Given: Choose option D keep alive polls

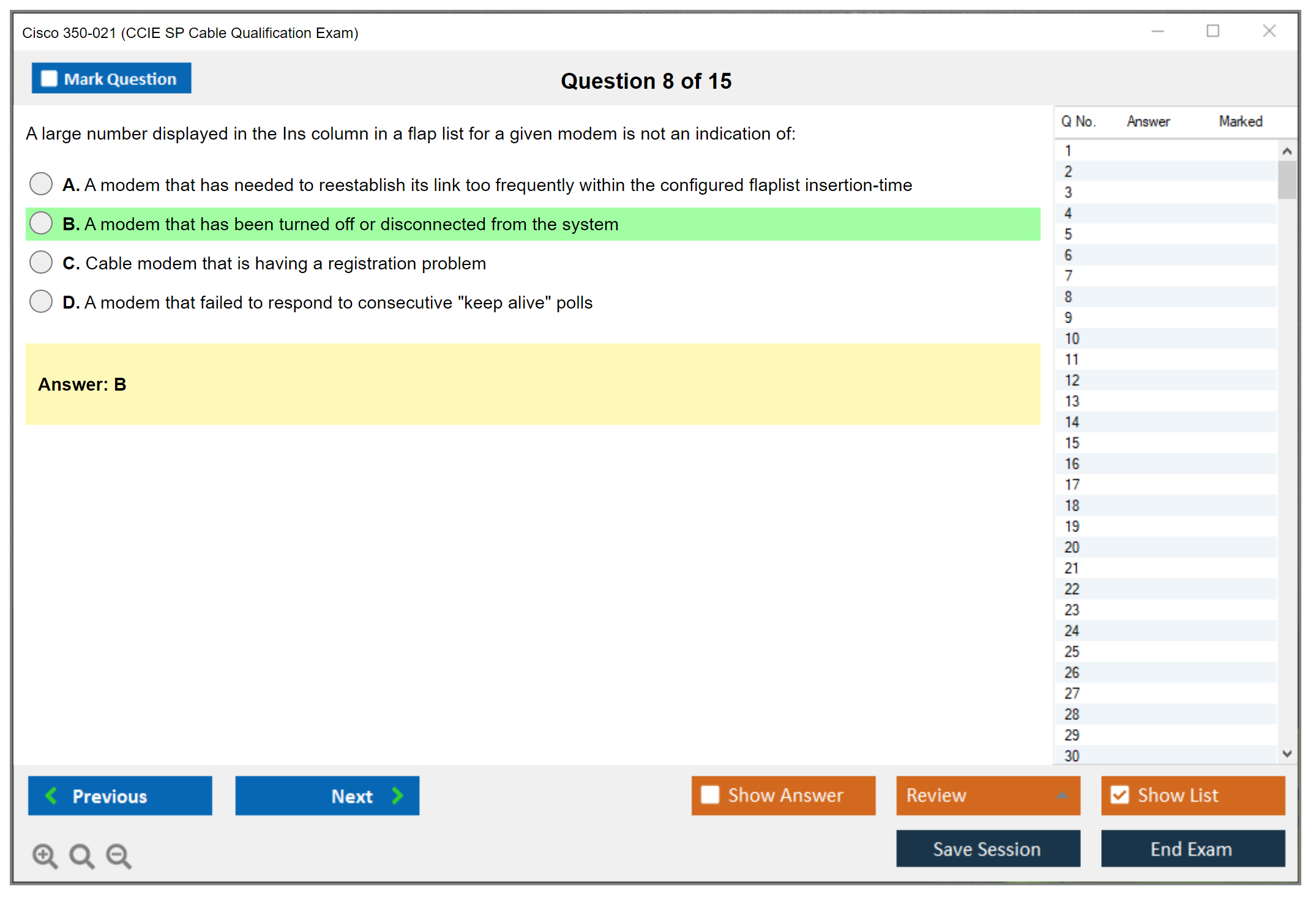Looking at the screenshot, I should tap(41, 301).
